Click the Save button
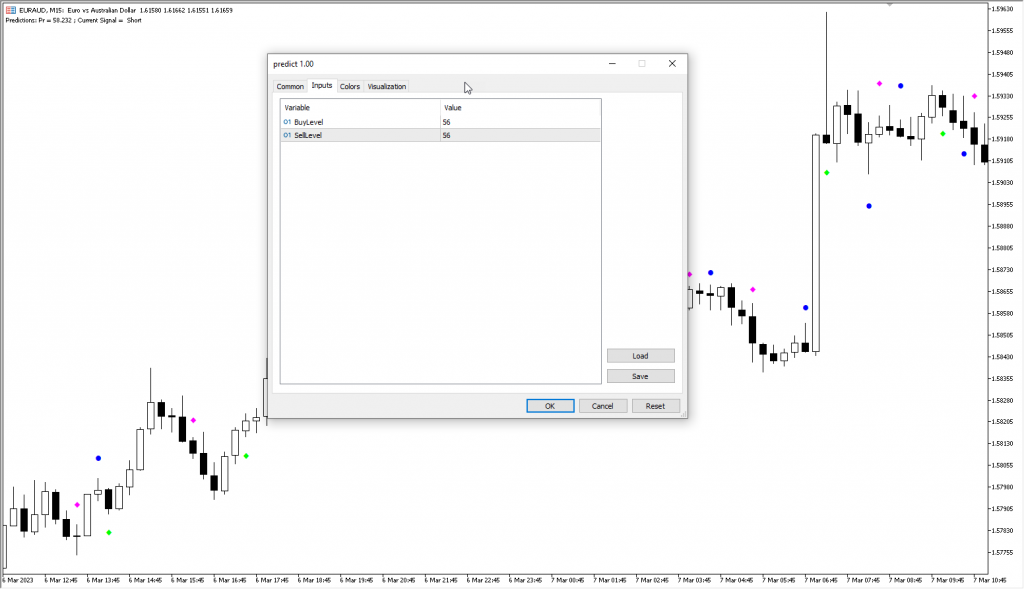Image resolution: width=1024 pixels, height=589 pixels. click(641, 376)
